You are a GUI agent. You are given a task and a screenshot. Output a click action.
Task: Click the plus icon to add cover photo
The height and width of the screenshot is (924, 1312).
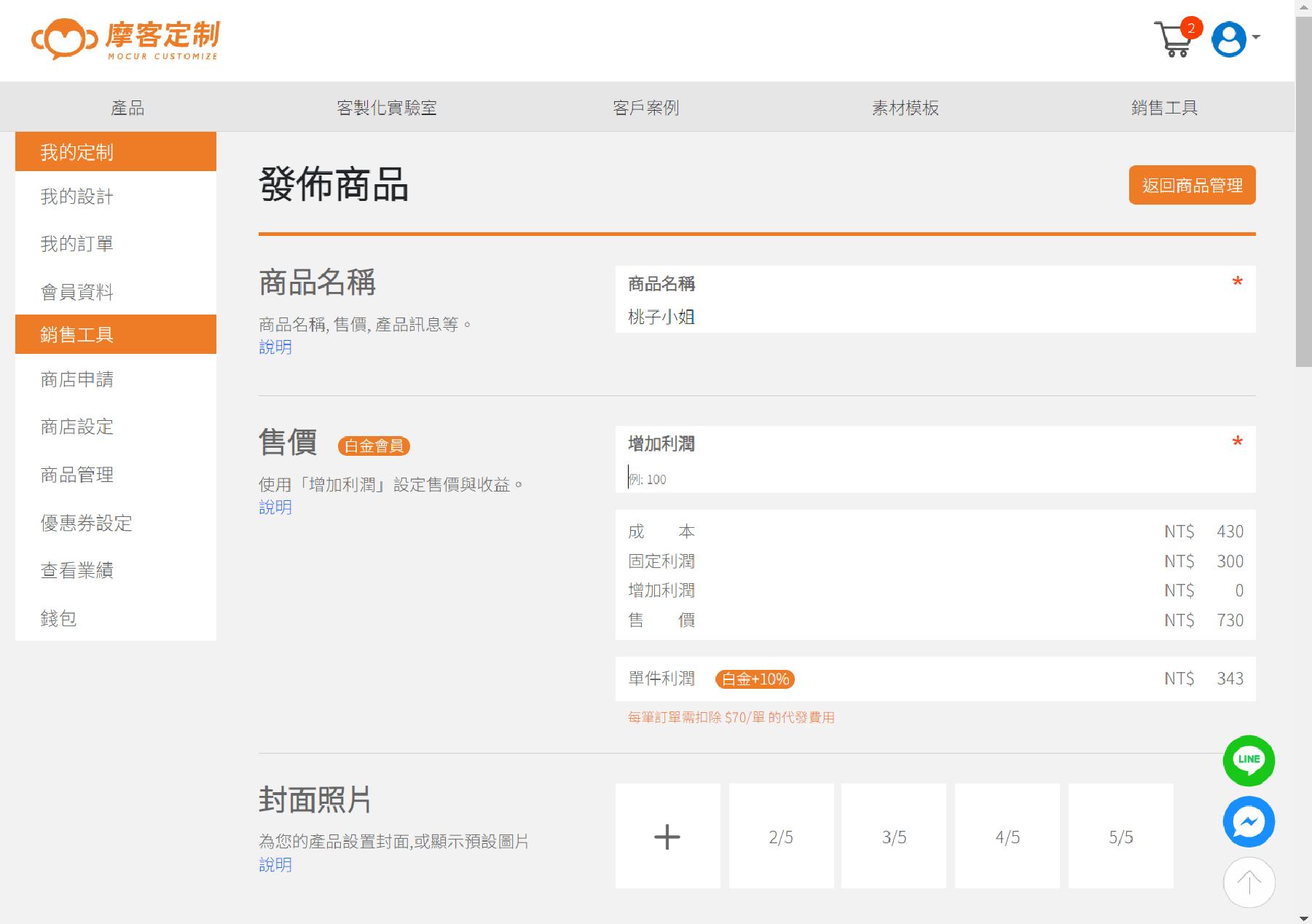[667, 837]
